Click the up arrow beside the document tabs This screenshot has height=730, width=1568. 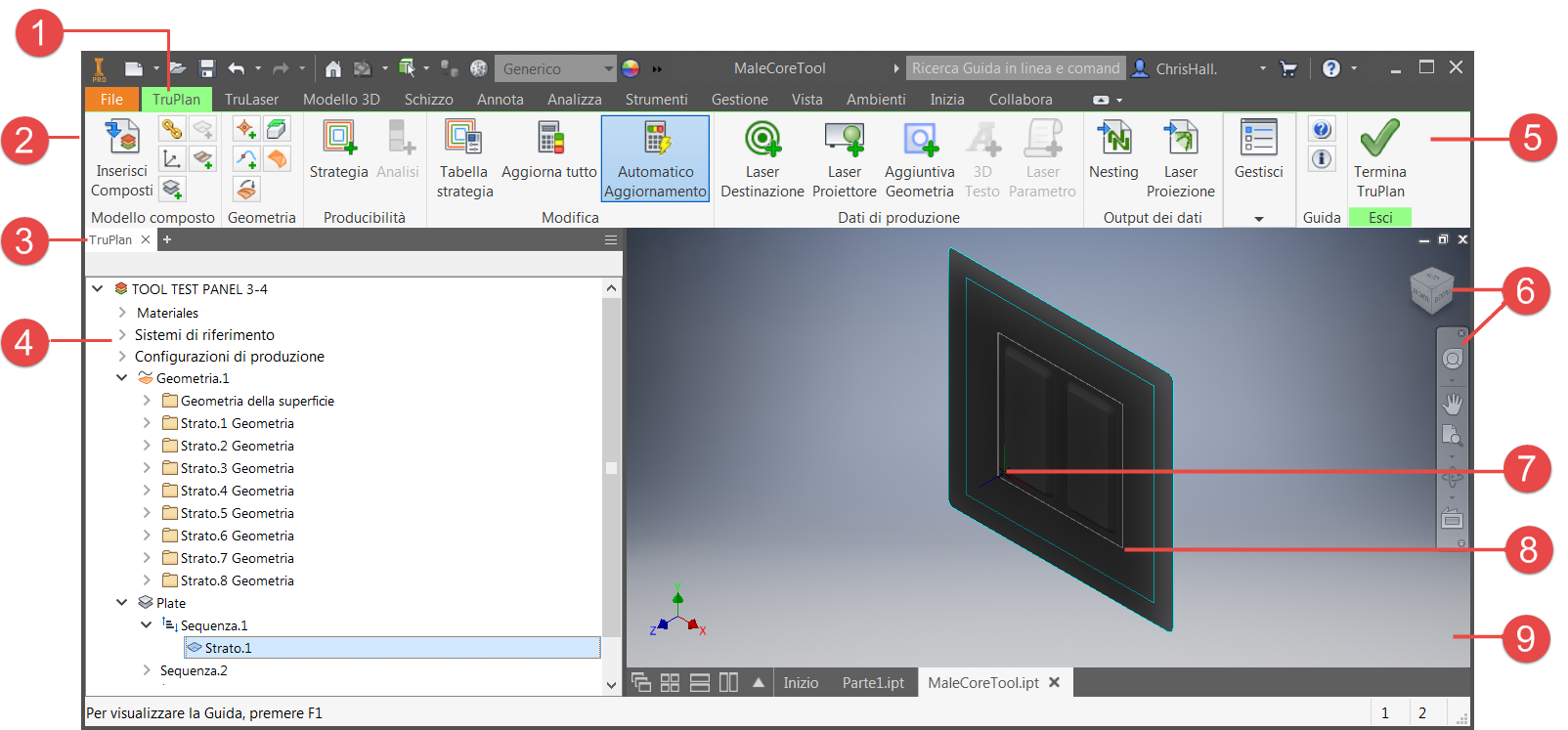[x=759, y=682]
